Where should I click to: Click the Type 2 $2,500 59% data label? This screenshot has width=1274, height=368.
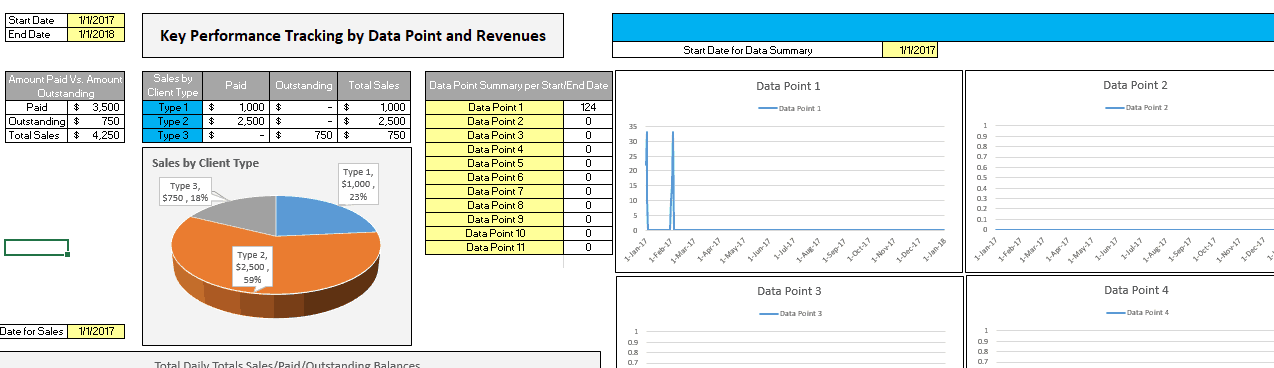pos(252,267)
